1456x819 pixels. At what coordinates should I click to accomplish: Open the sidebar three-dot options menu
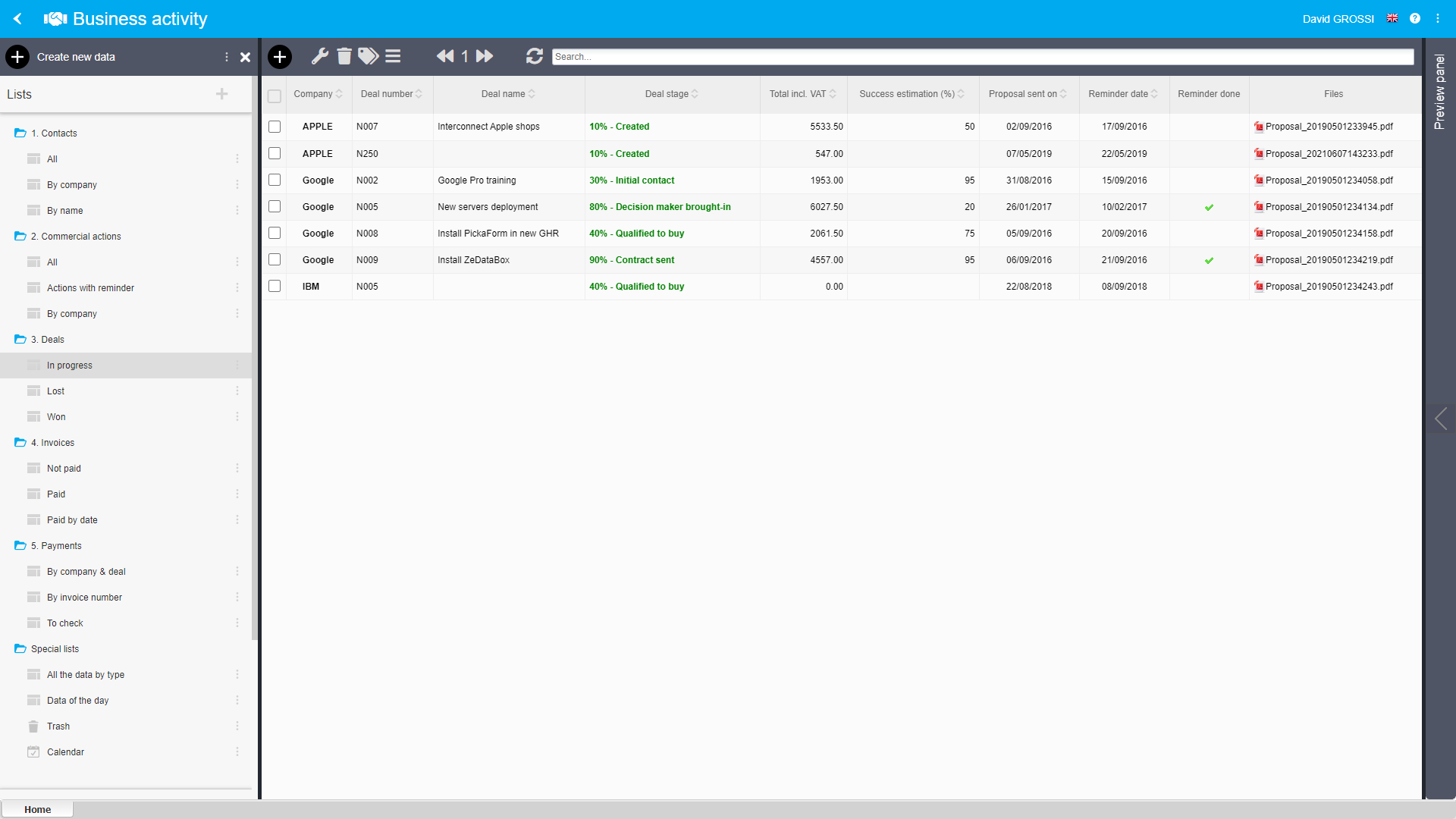[226, 57]
